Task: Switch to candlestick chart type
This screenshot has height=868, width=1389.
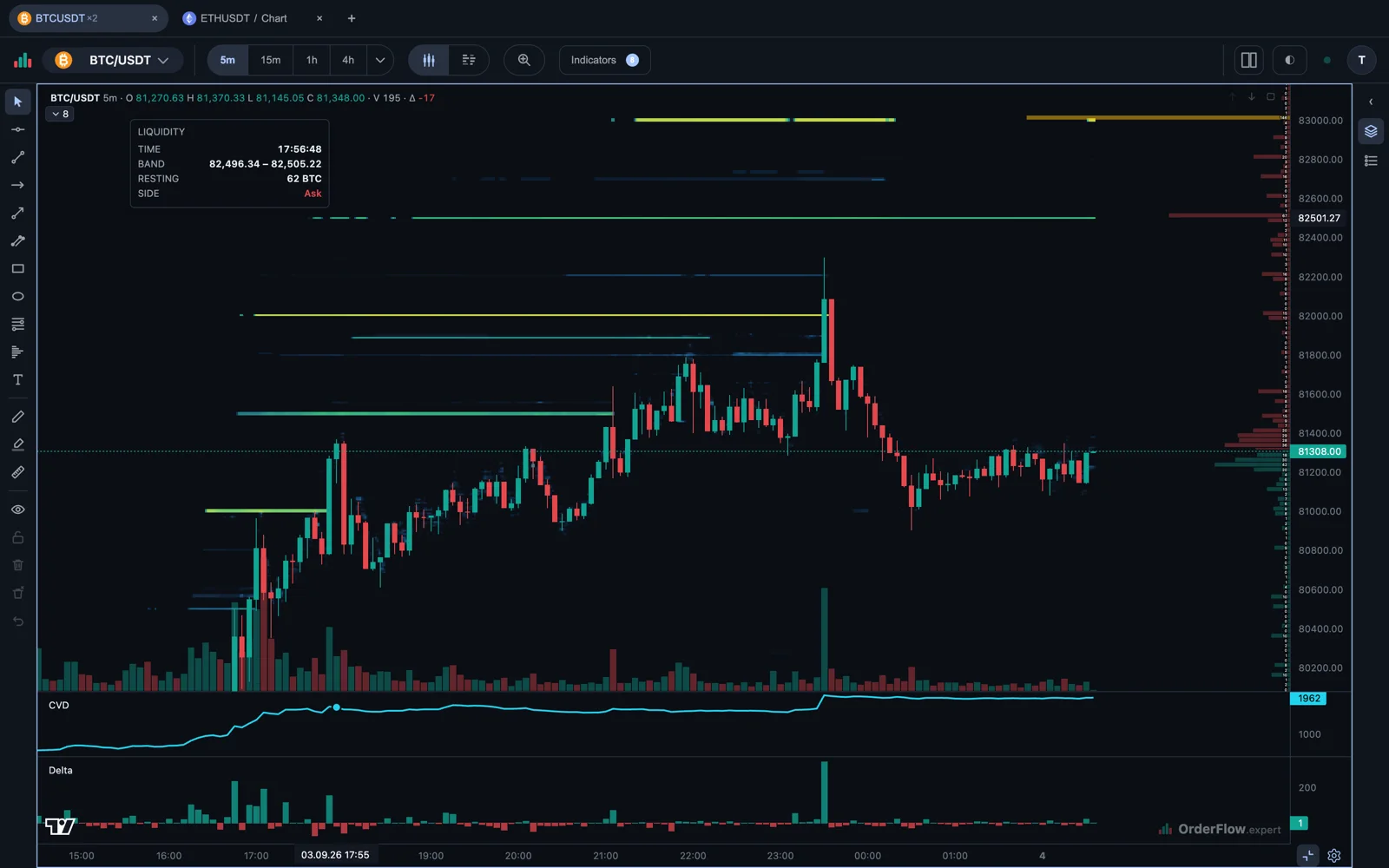Action: [x=429, y=60]
